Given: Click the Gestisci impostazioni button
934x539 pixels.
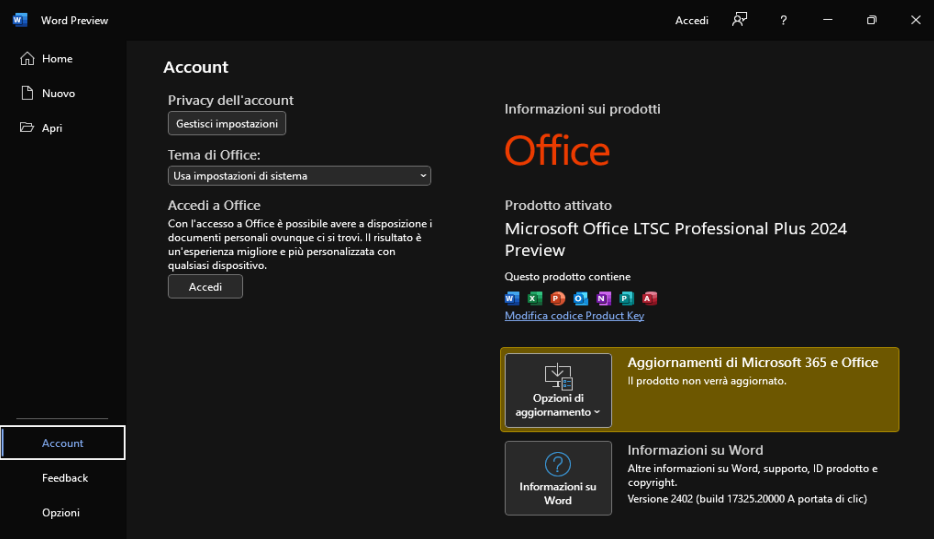Looking at the screenshot, I should coord(227,123).
